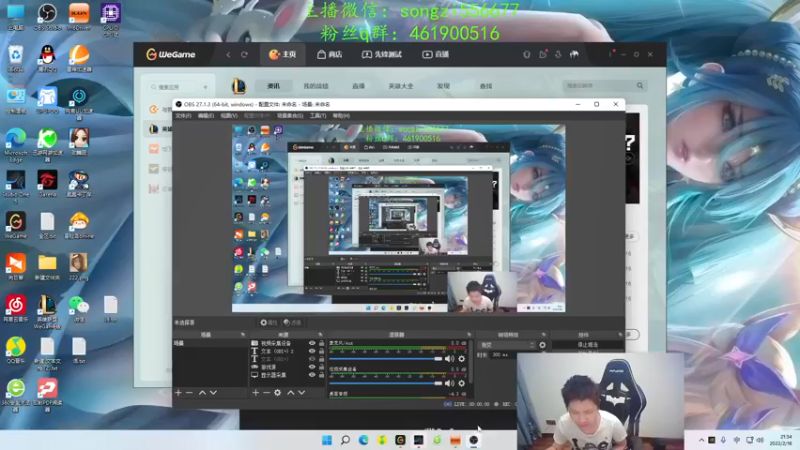This screenshot has width=800, height=450.
Task: Adjust the Mic/Aux volume slider
Action: tap(386, 359)
